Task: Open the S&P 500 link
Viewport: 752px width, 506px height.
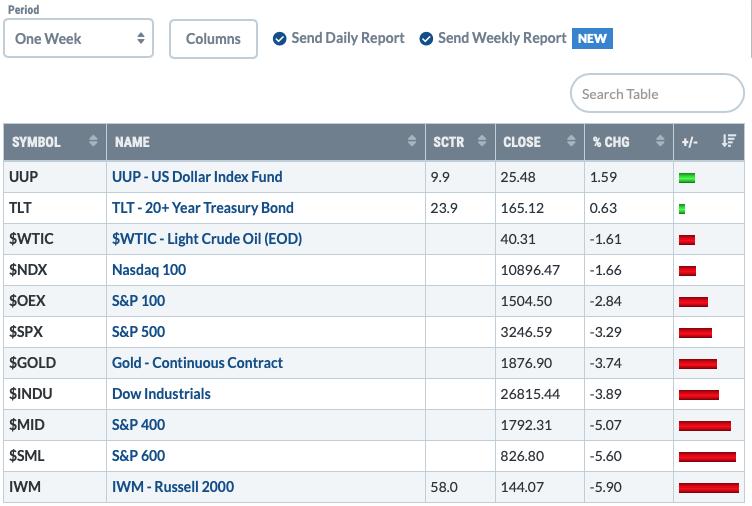Action: pyautogui.click(x=138, y=331)
